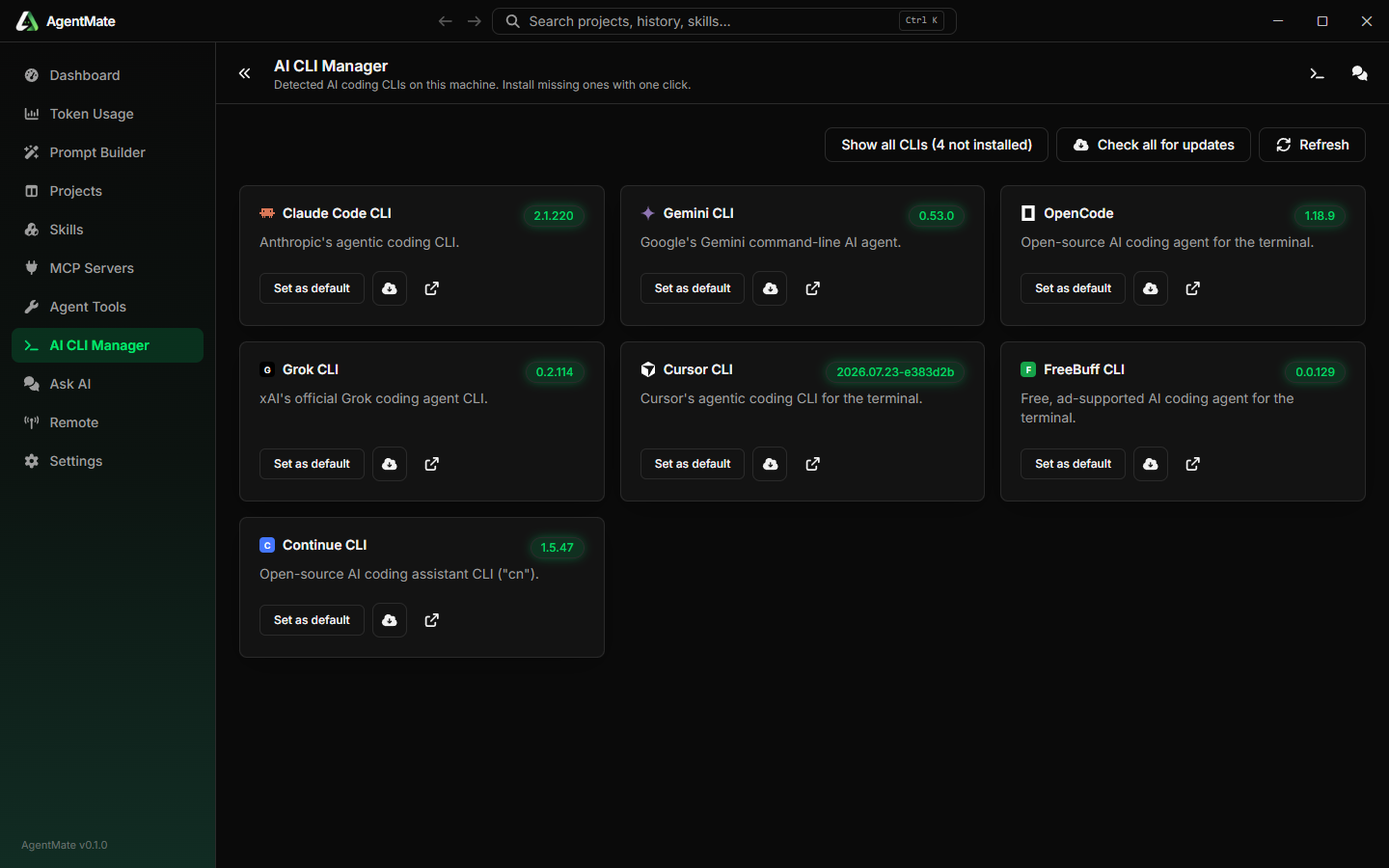Click the Cursor CLI cube logo
Image resolution: width=1389 pixels, height=868 pixels.
click(648, 369)
